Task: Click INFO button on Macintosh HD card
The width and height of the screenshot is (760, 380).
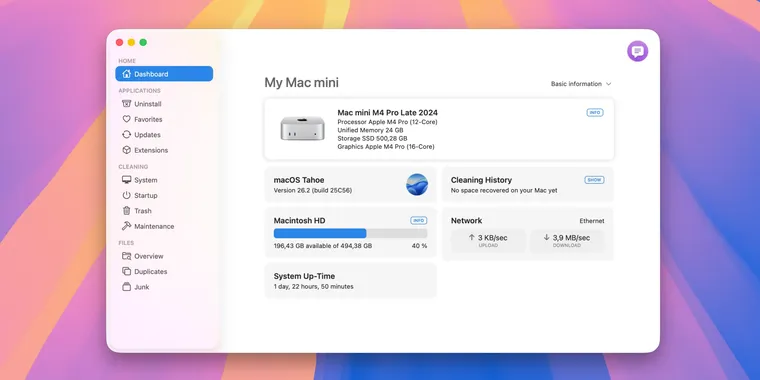Action: pyautogui.click(x=419, y=221)
